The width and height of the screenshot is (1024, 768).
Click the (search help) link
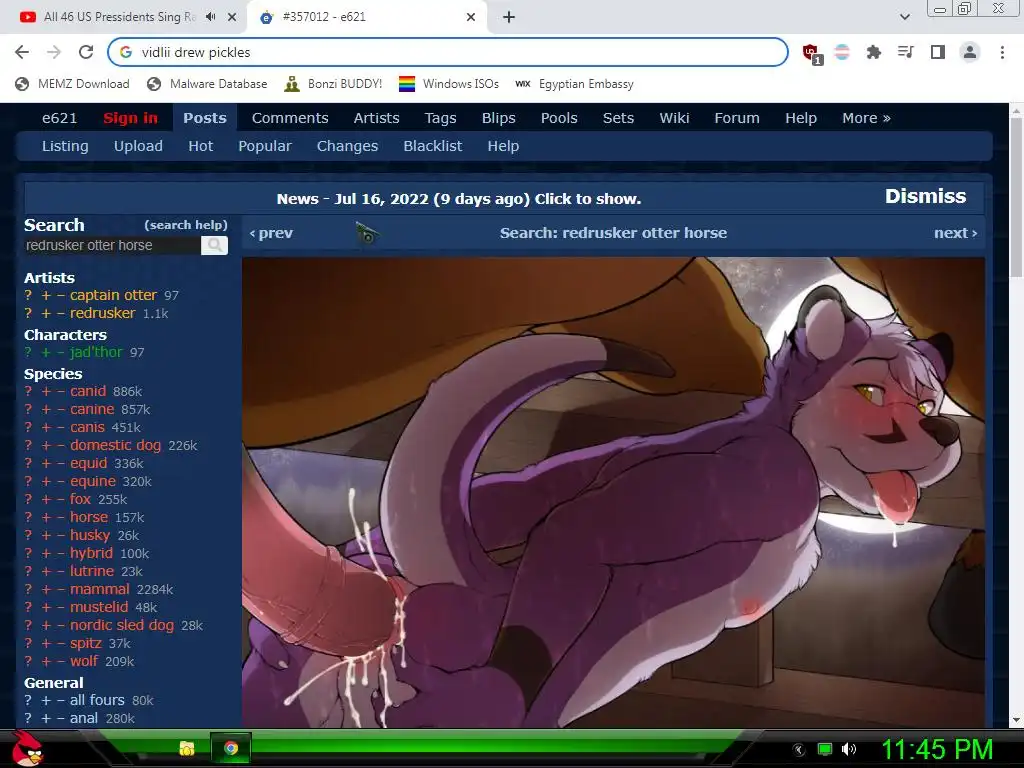pyautogui.click(x=185, y=225)
